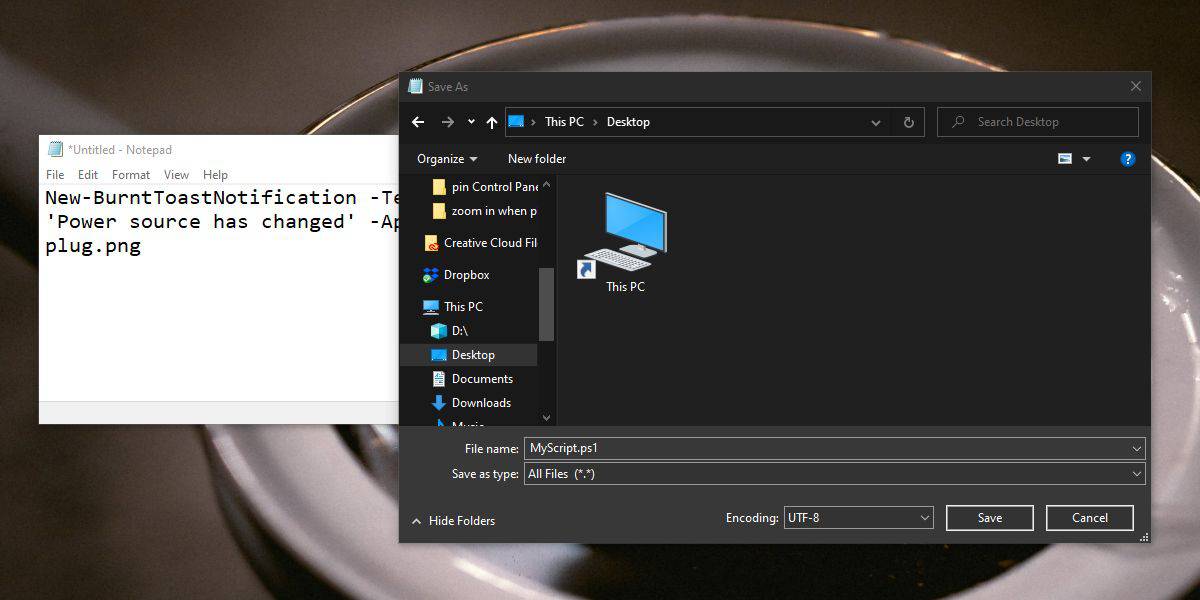Select the Desktop breadcrumb in the address bar
Screen dimensions: 1200x600
click(x=628, y=122)
